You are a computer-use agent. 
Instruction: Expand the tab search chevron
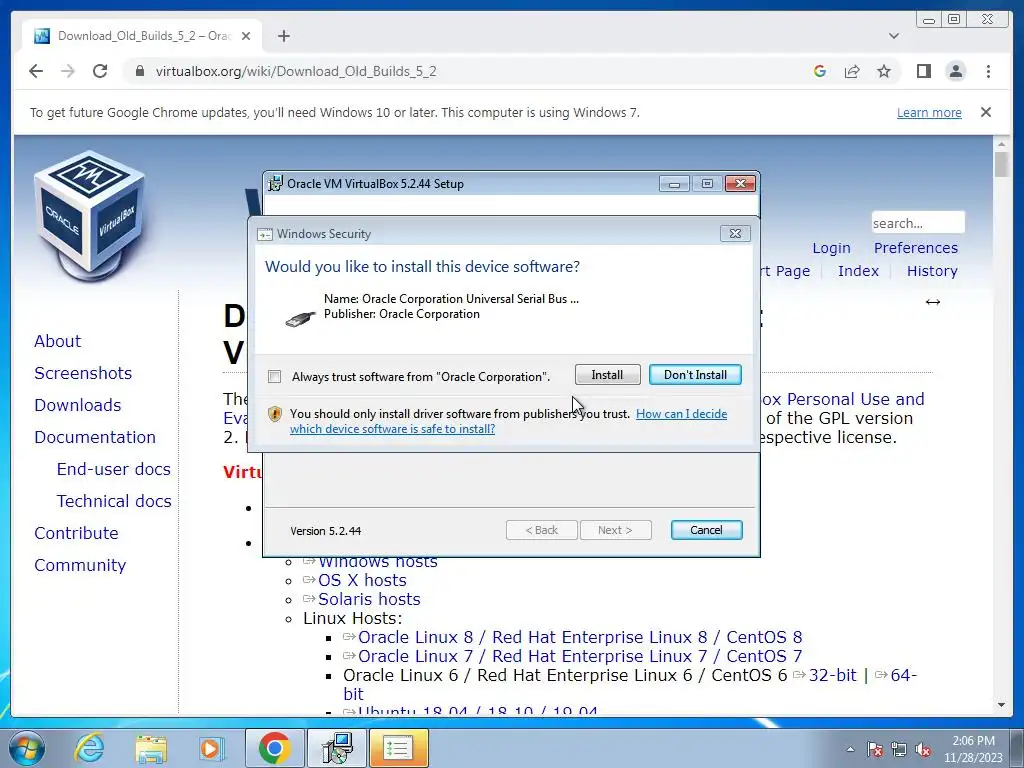pos(894,36)
